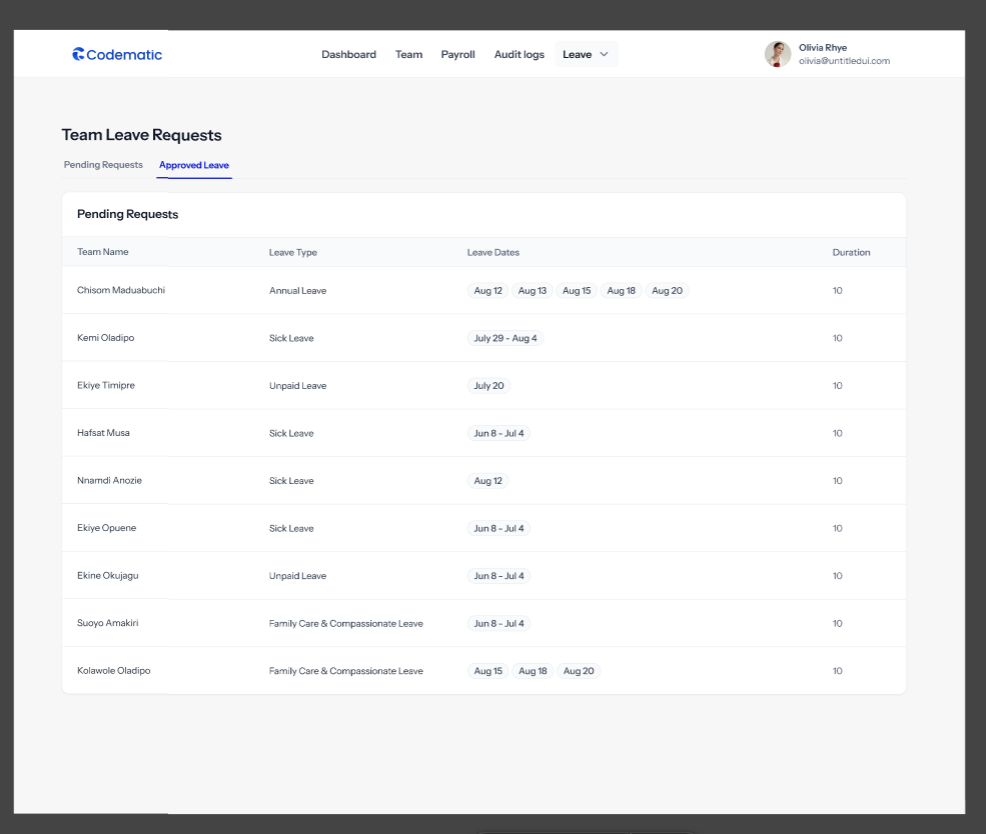The height and width of the screenshot is (834, 986).
Task: Click the Leave dropdown chevron
Action: 603,54
